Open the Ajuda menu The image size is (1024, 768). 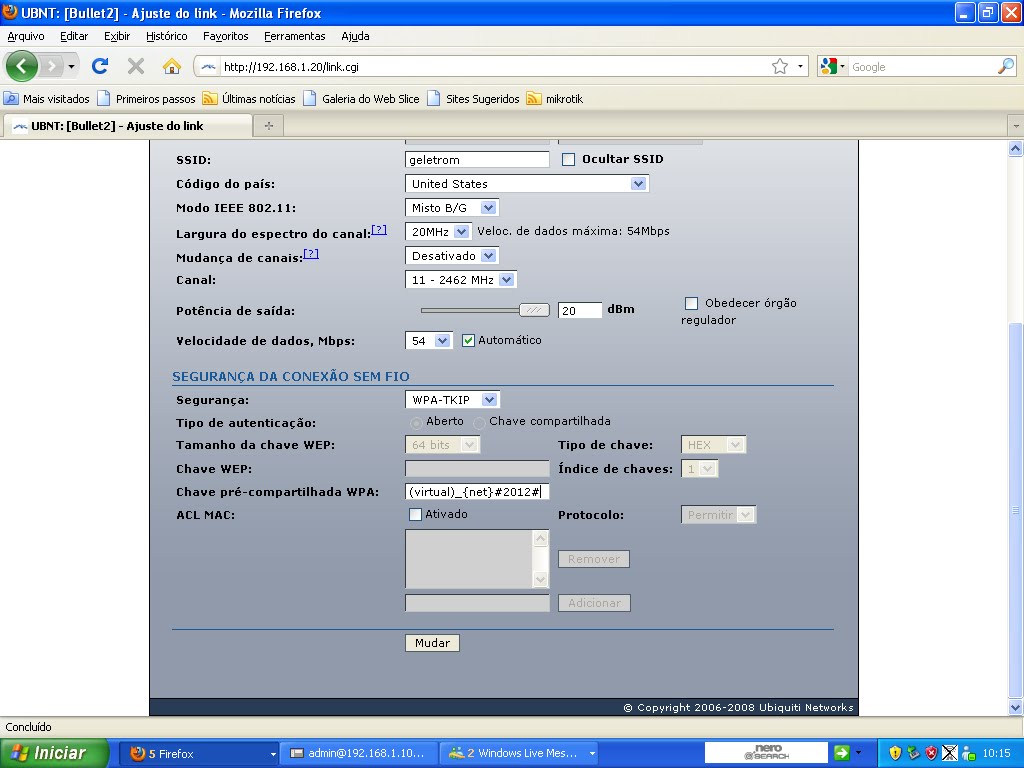[x=355, y=36]
